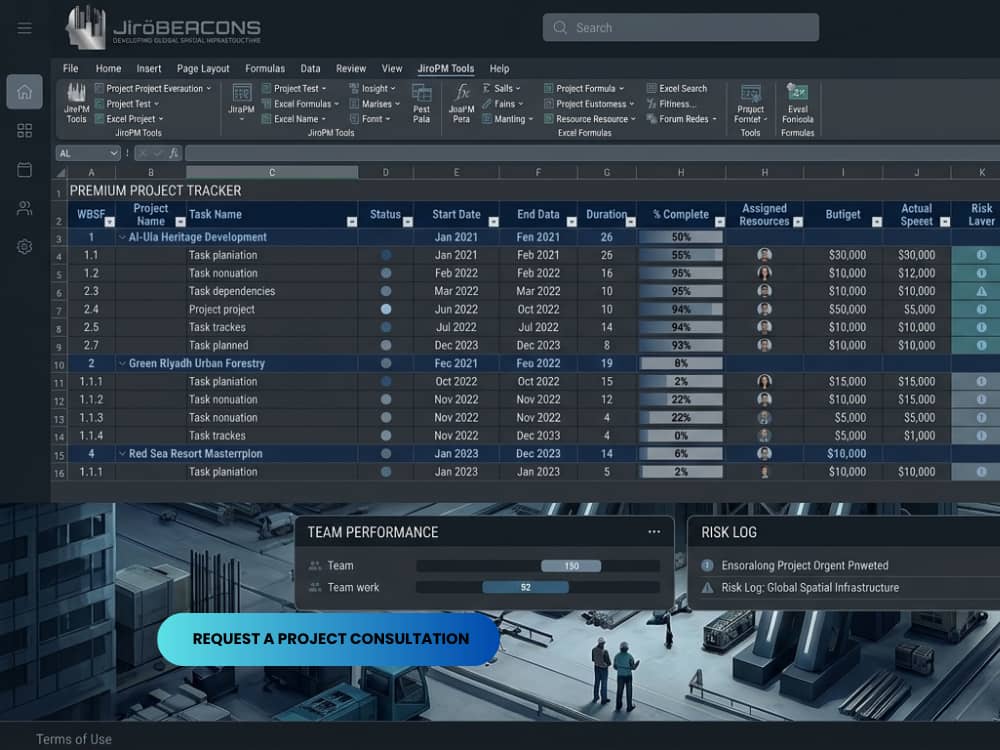Screen dimensions: 1000x750
Task: Click the 55% complete bar in row 1.1
Action: coord(680,255)
